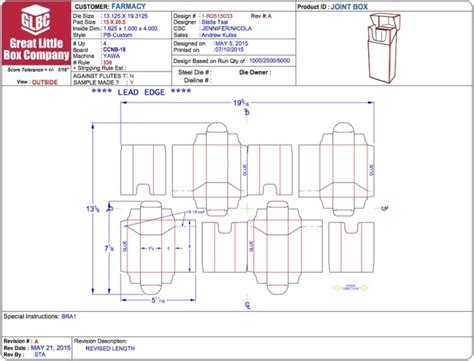Click the SAMPLE MADE value Y
The height and width of the screenshot is (361, 474).
[x=132, y=82]
